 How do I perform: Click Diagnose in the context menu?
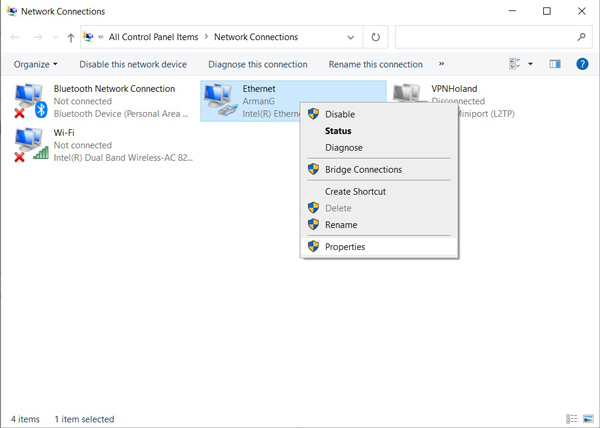pyautogui.click(x=379, y=148)
